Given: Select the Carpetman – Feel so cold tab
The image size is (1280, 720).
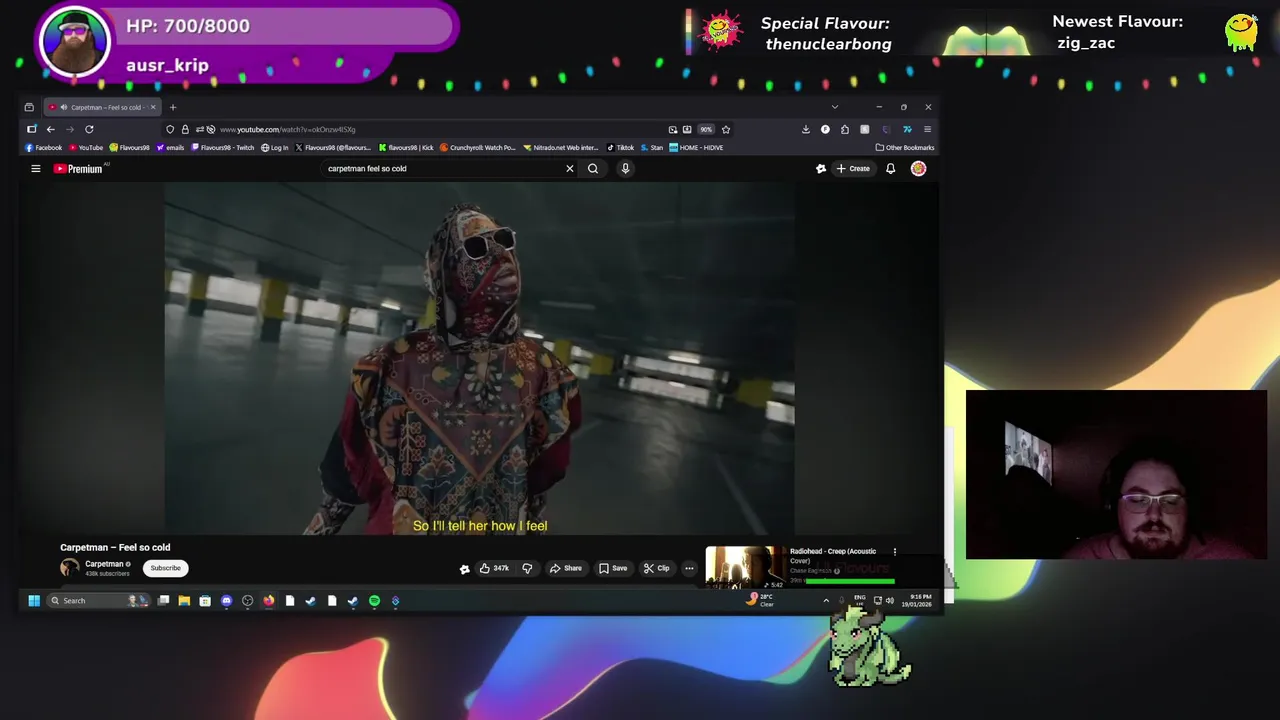Looking at the screenshot, I should [x=103, y=107].
